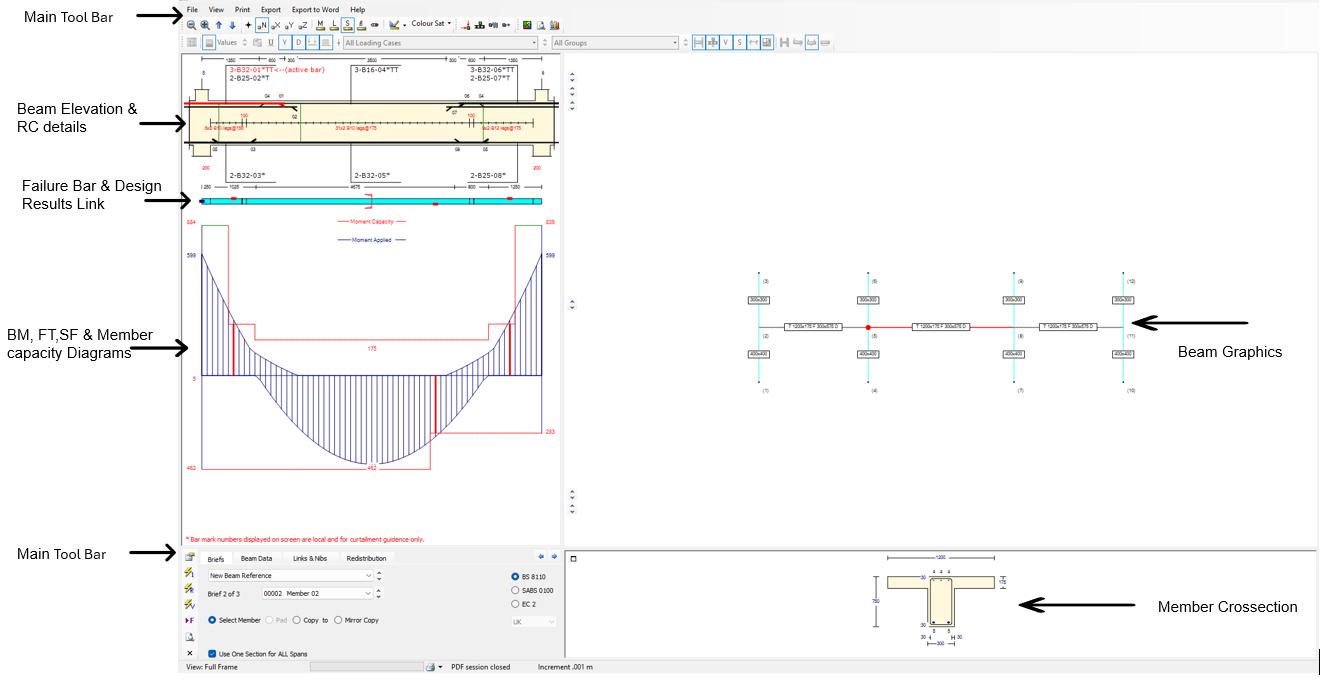Open the colour image export icon
The width and height of the screenshot is (1323, 690).
click(528, 25)
